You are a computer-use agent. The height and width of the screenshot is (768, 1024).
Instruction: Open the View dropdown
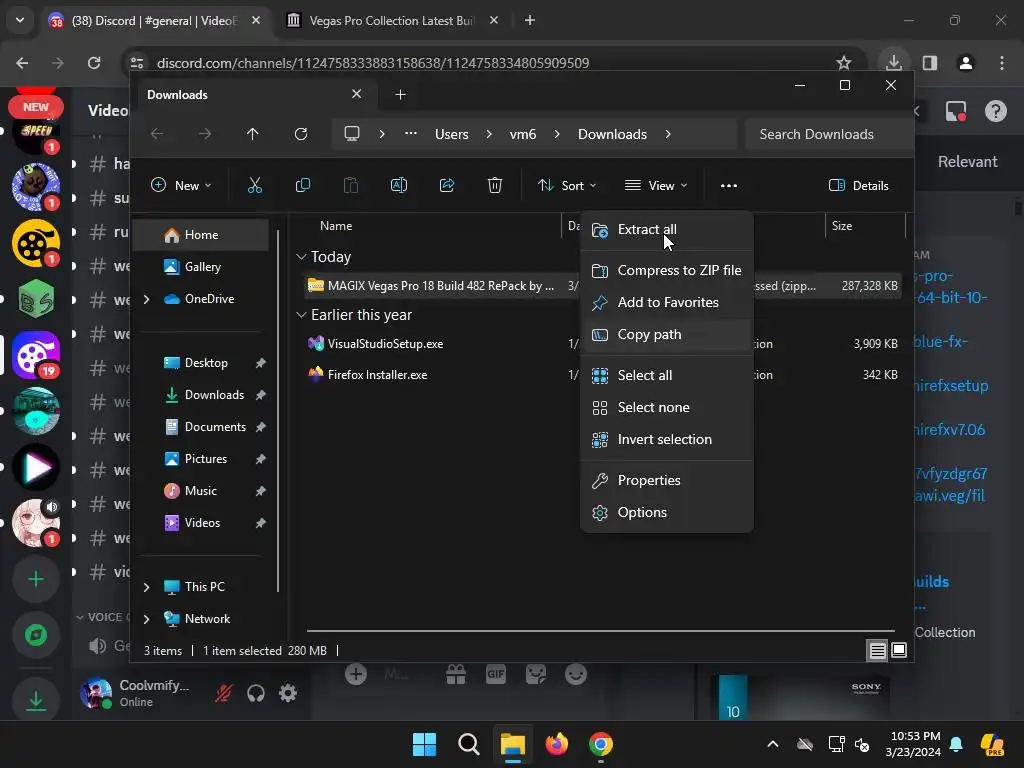point(656,185)
